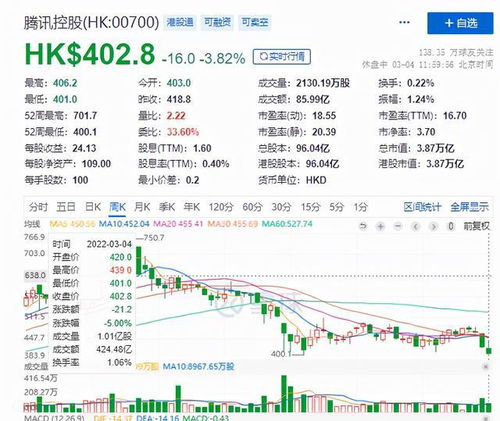Click the 换手 0.22% value

[x=420, y=83]
